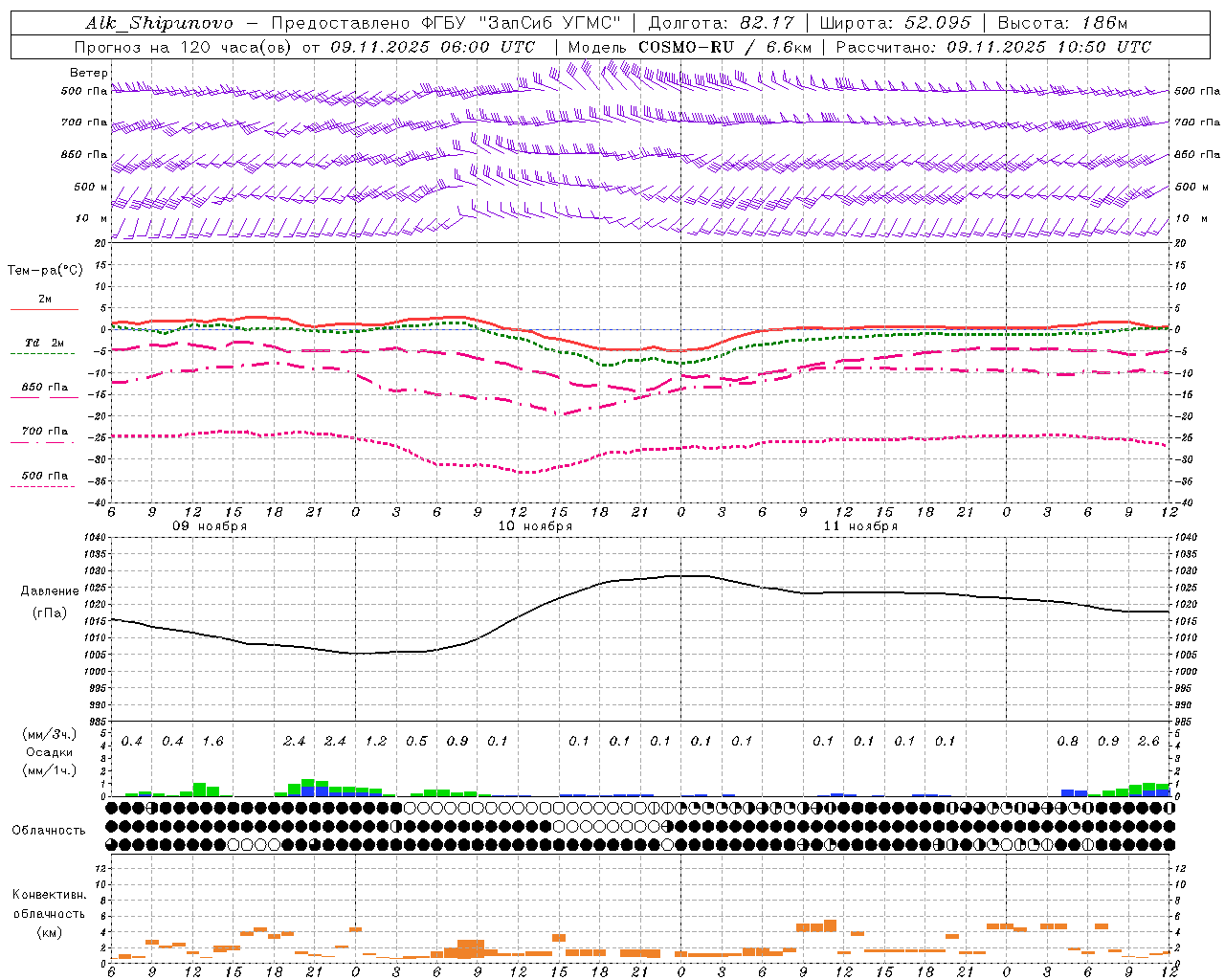This screenshot has width=1225, height=980.
Task: Click the dash-dot 700 гПа temperature legend line sample
Action: click(x=42, y=442)
